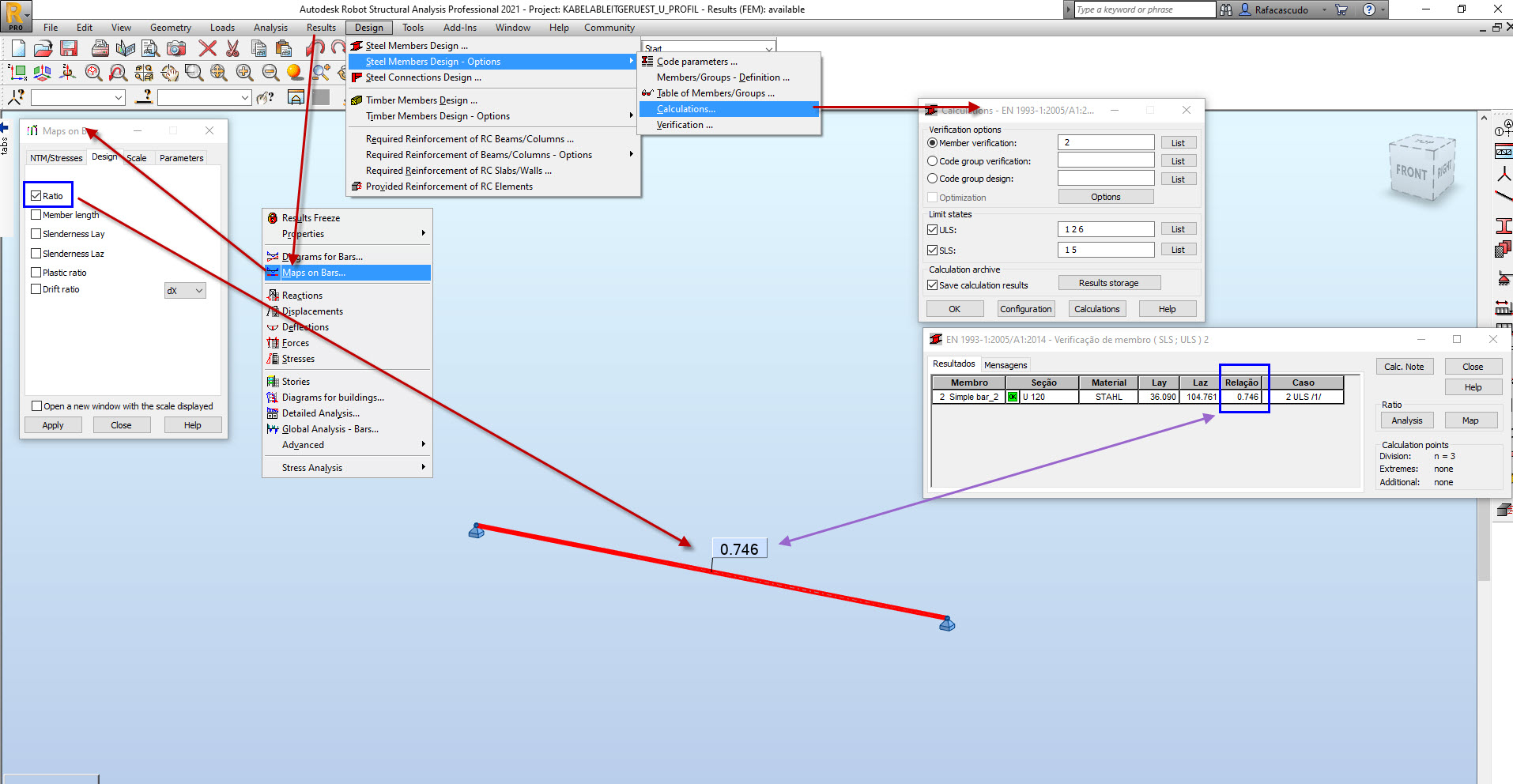Enable the Slenderness Lay checkbox
Image resolution: width=1513 pixels, height=784 pixels.
[36, 233]
